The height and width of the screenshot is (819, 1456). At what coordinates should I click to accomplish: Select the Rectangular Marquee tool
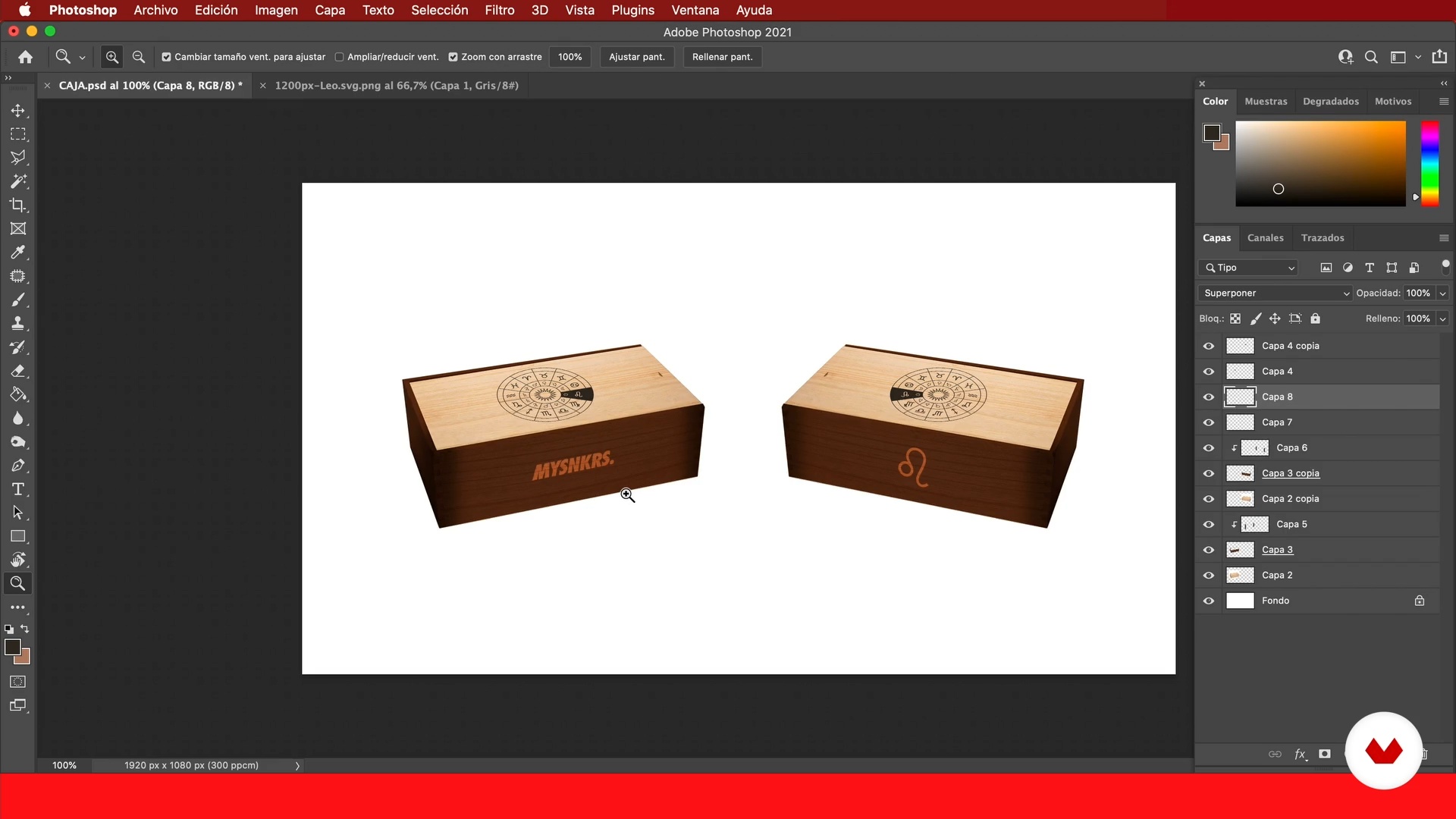[x=18, y=134]
